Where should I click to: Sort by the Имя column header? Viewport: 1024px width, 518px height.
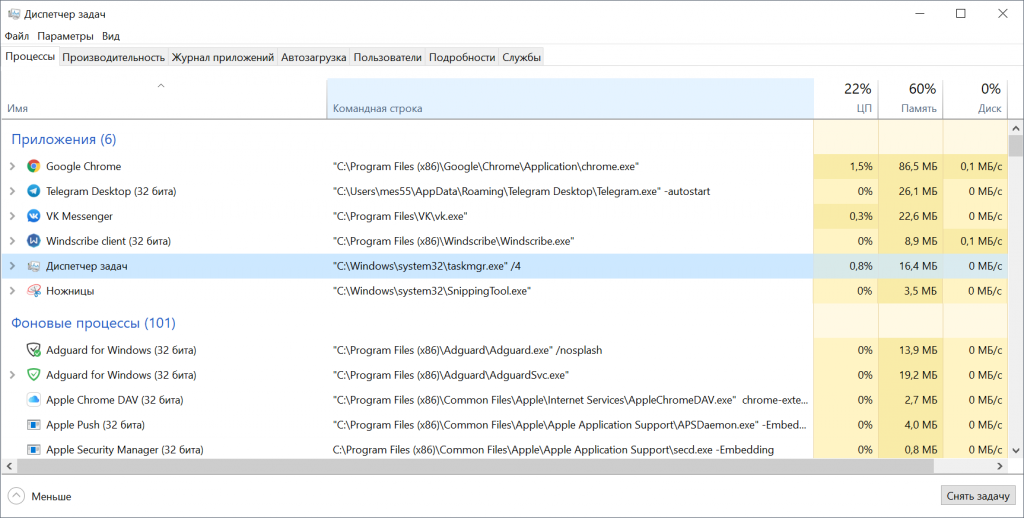(163, 99)
